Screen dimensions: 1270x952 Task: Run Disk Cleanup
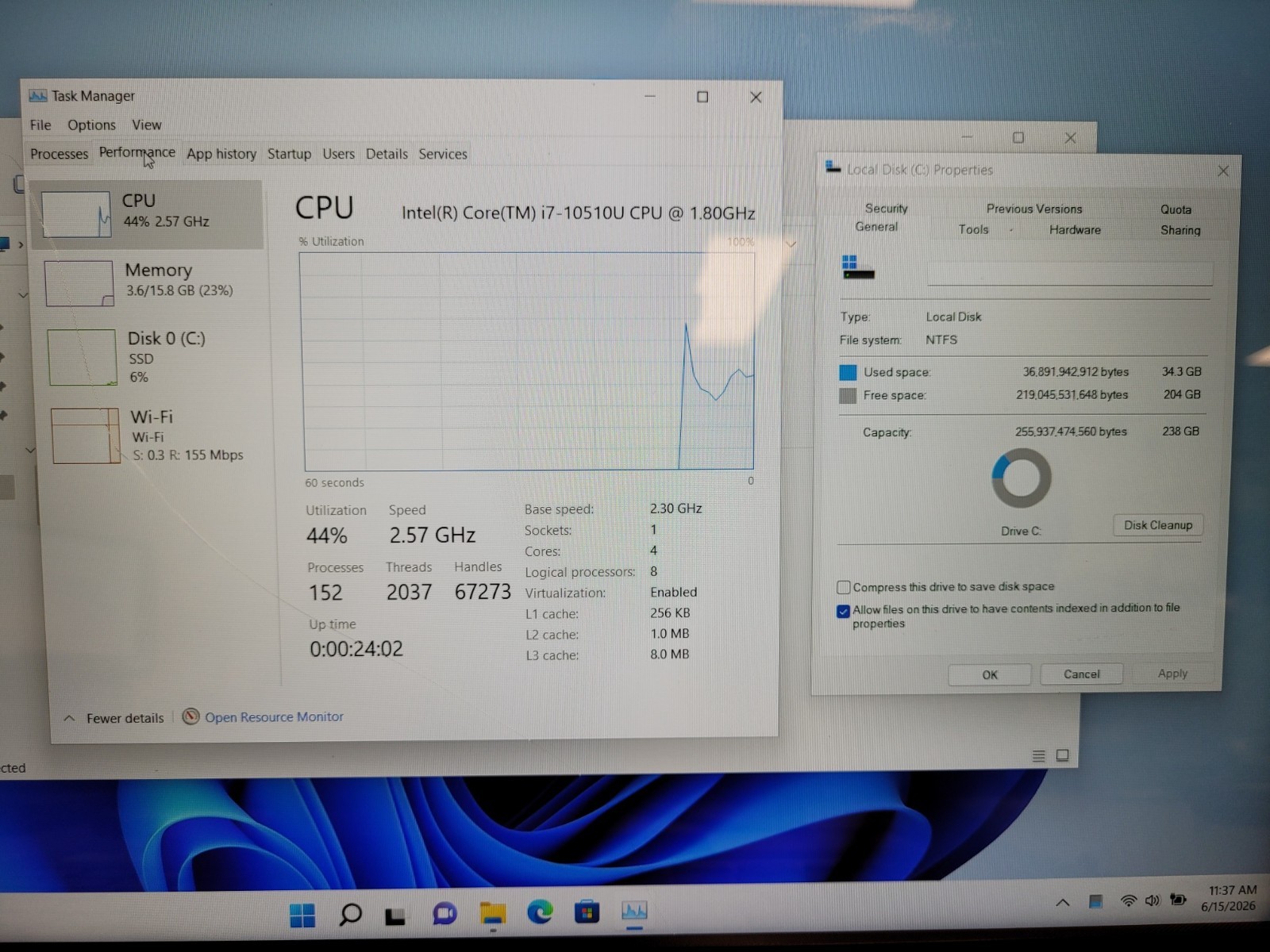point(1158,525)
